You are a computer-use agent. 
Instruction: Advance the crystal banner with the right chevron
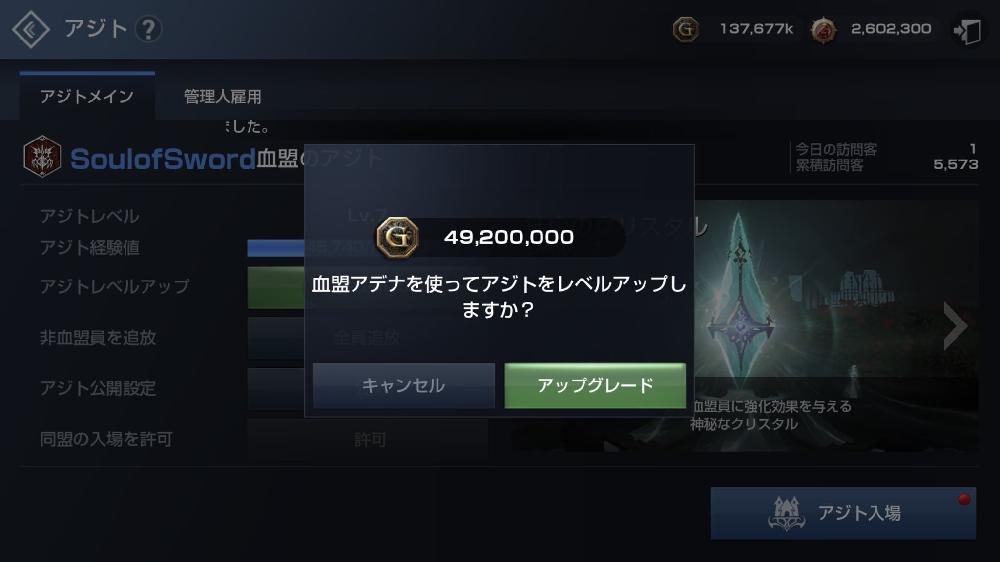[x=955, y=326]
